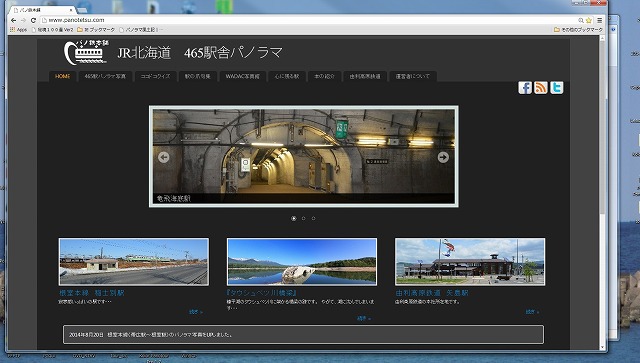
Task: Bookmark this page with star icon
Action: [x=589, y=20]
